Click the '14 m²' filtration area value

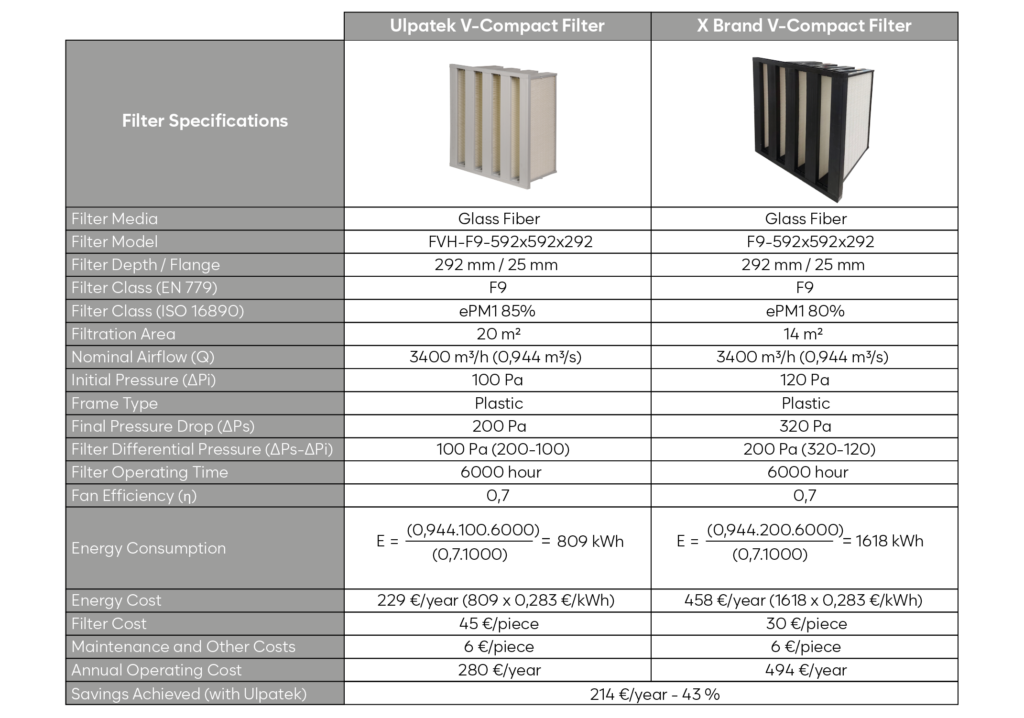click(803, 334)
